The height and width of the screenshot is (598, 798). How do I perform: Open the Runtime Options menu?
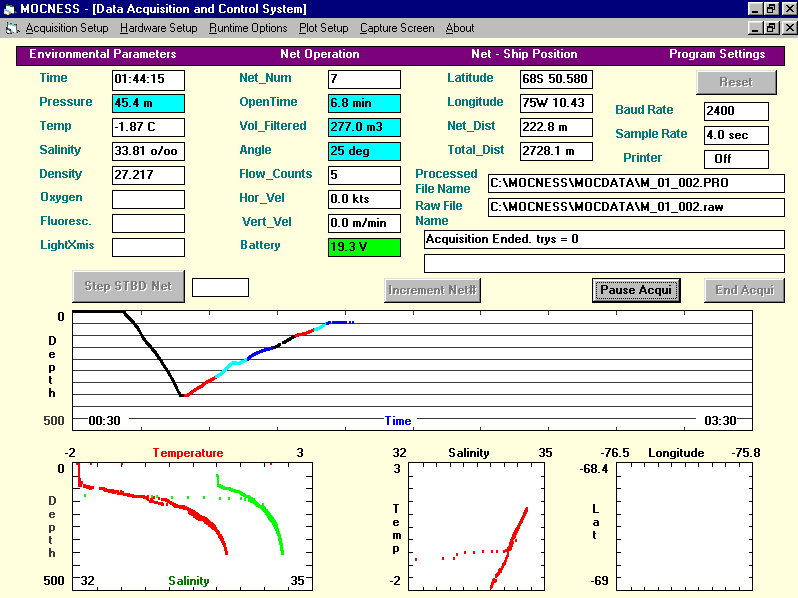[248, 28]
